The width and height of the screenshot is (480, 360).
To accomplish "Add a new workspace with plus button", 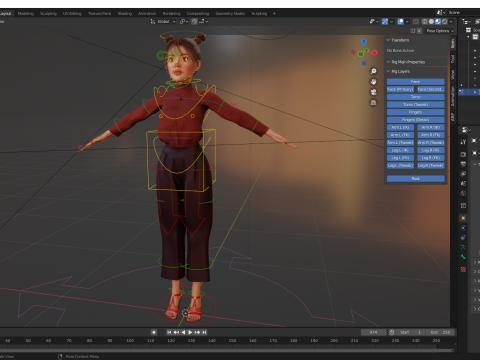I will 274,14.
